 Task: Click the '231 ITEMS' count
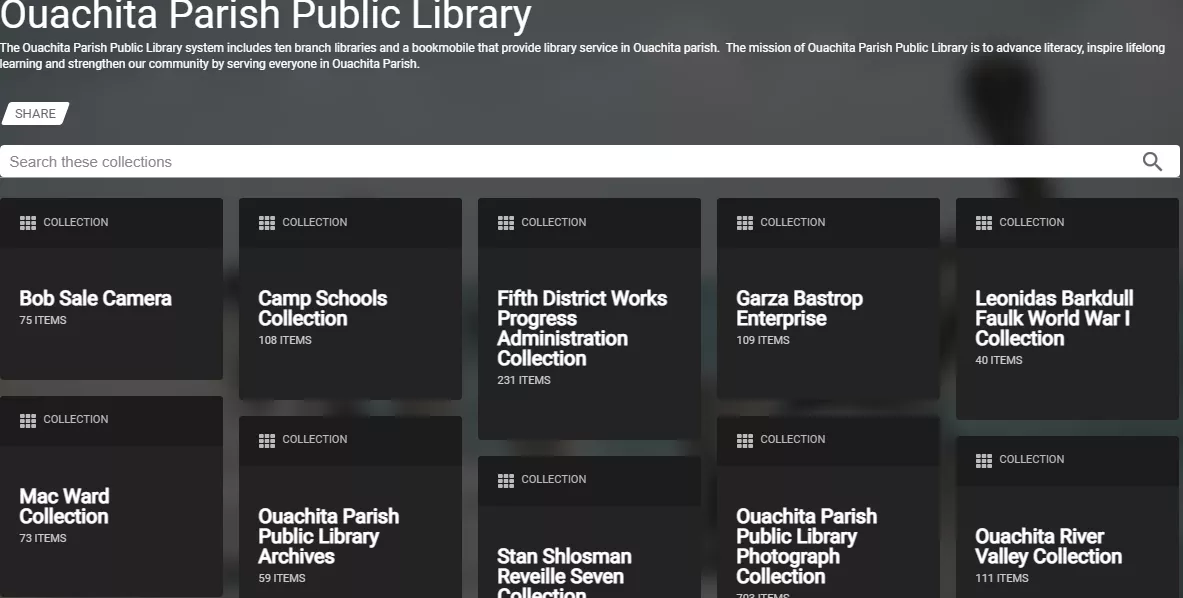524,380
